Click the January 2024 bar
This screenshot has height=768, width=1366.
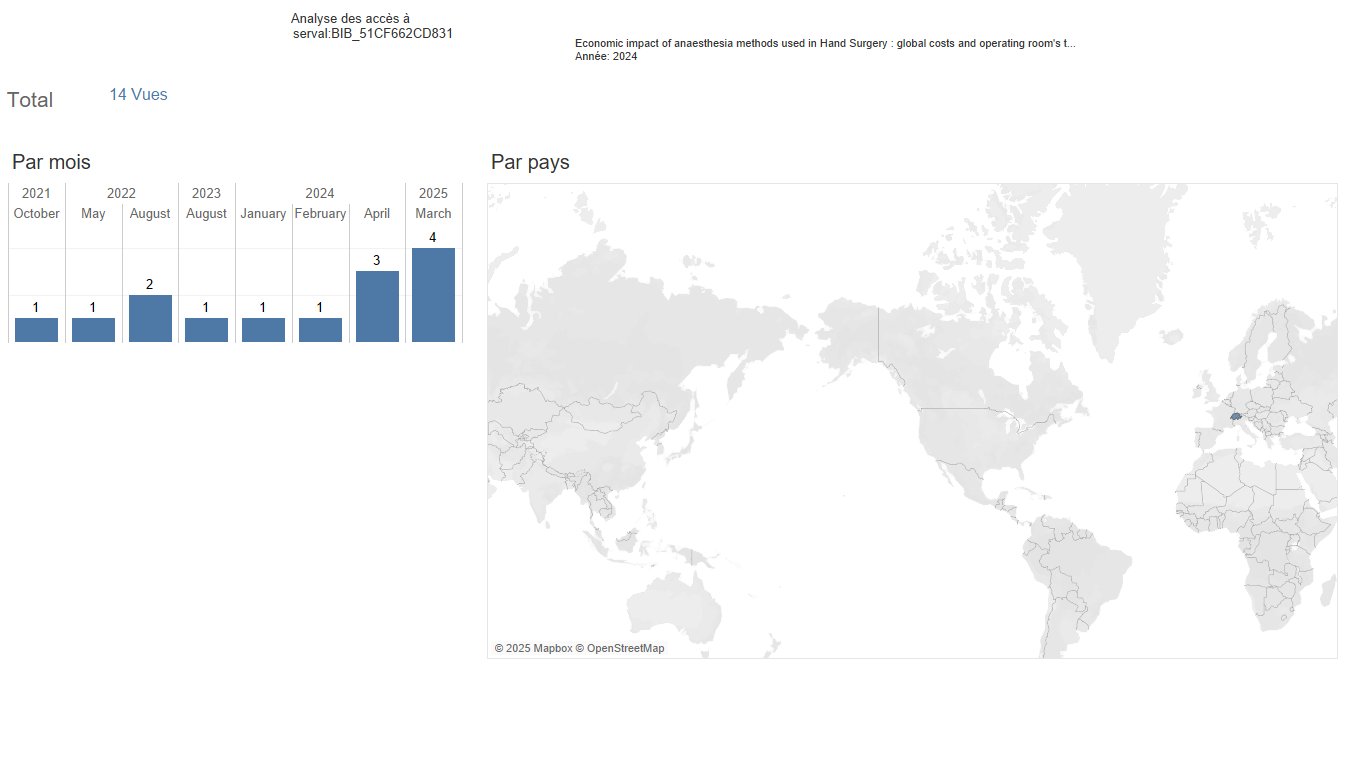pos(263,330)
